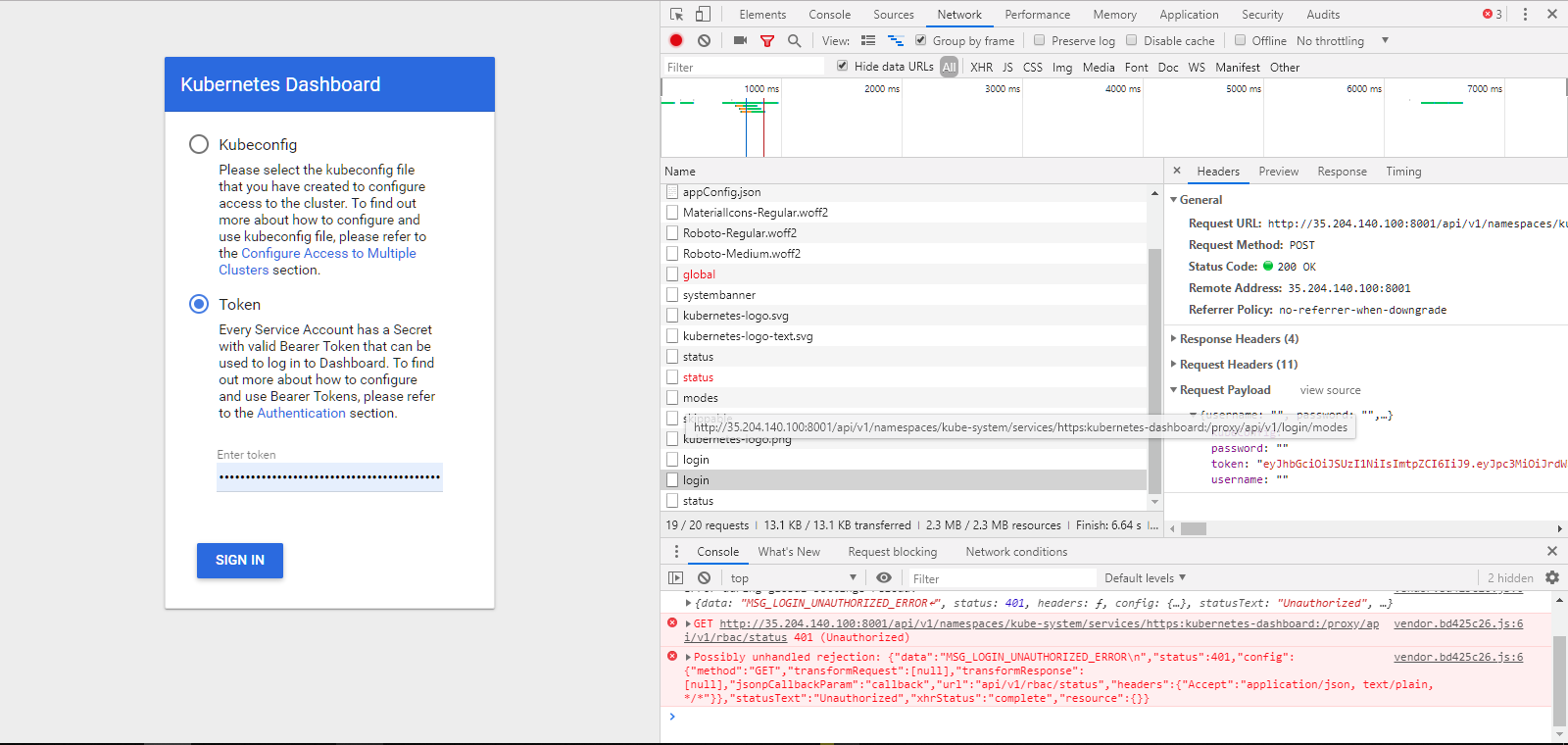Viewport: 1568px width, 745px height.
Task: Show the console sidebar
Action: (676, 577)
